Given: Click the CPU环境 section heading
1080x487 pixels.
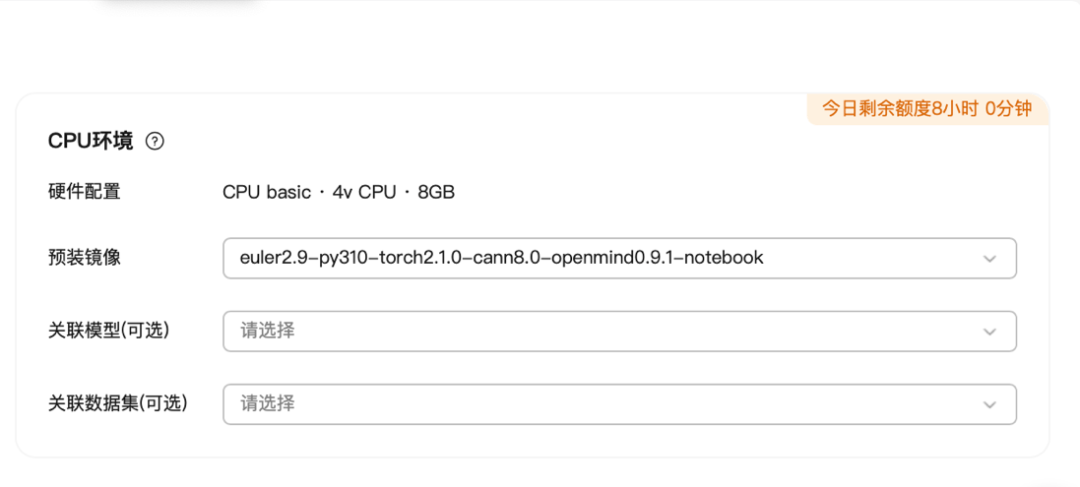Looking at the screenshot, I should 90,141.
